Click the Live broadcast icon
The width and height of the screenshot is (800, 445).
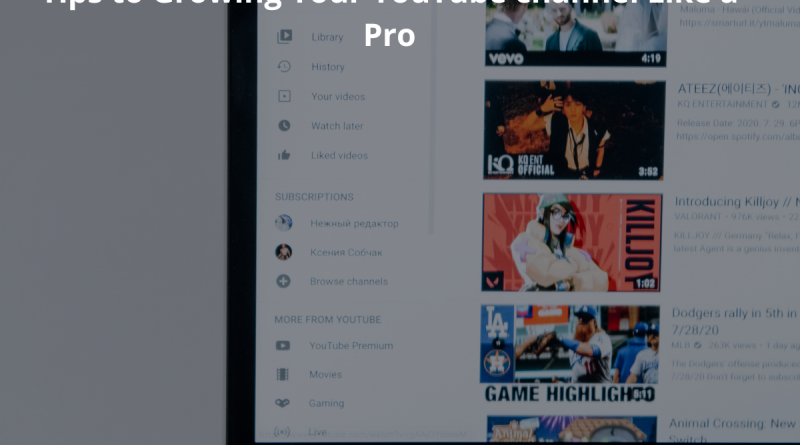284,432
